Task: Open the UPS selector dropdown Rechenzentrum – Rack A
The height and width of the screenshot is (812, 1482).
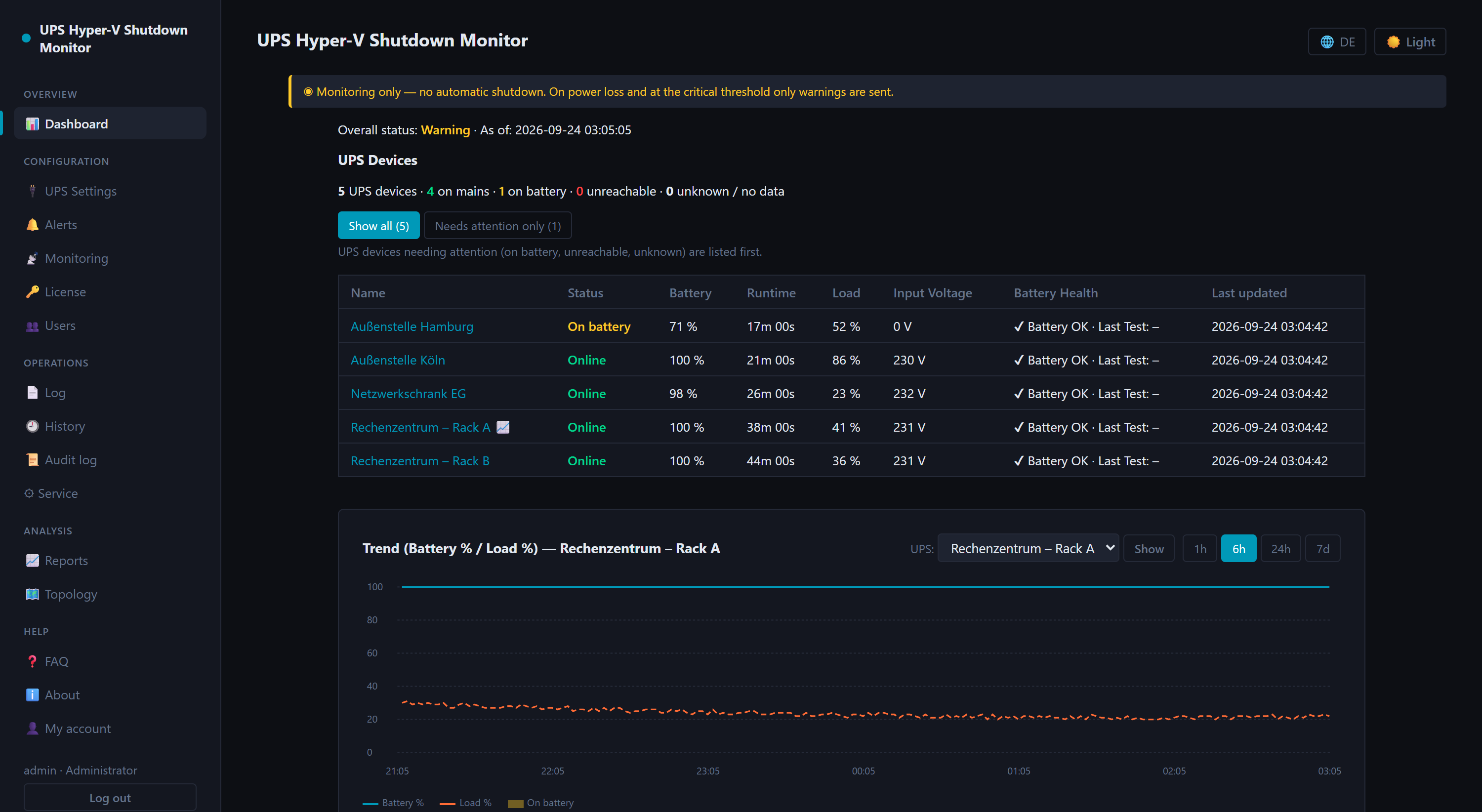Action: (x=1028, y=549)
